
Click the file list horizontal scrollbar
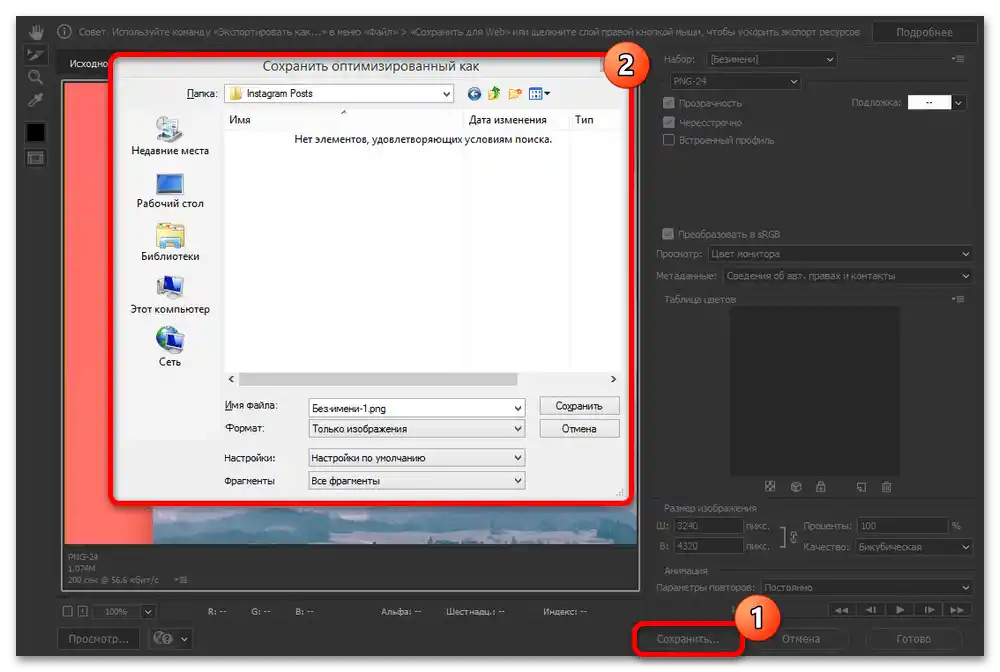(378, 379)
